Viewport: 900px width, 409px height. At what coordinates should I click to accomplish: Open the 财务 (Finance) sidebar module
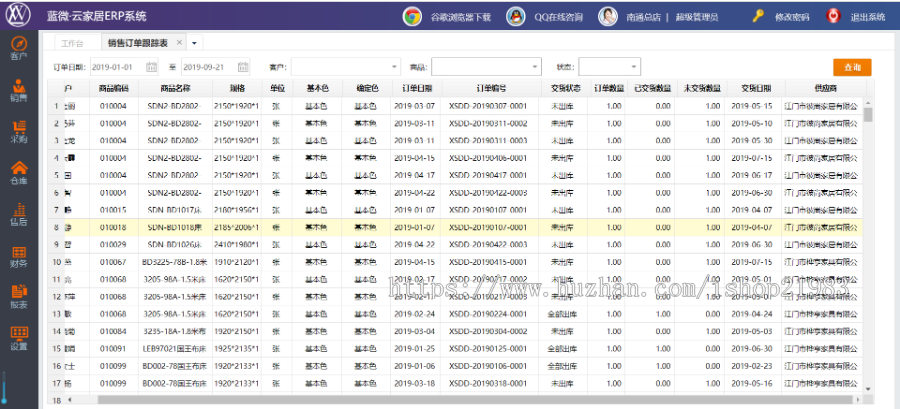18,256
